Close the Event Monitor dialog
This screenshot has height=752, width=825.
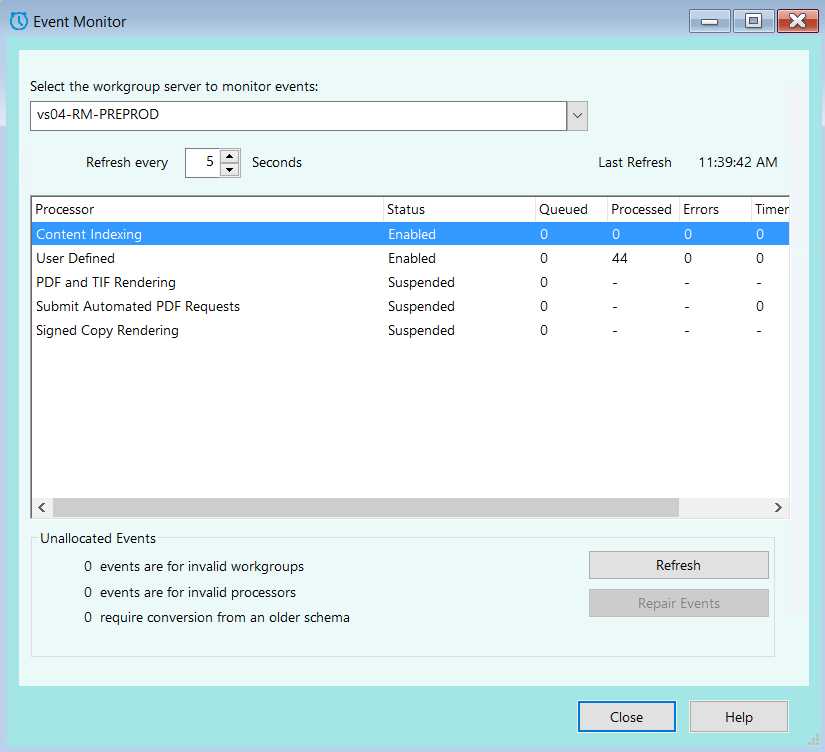coord(626,717)
